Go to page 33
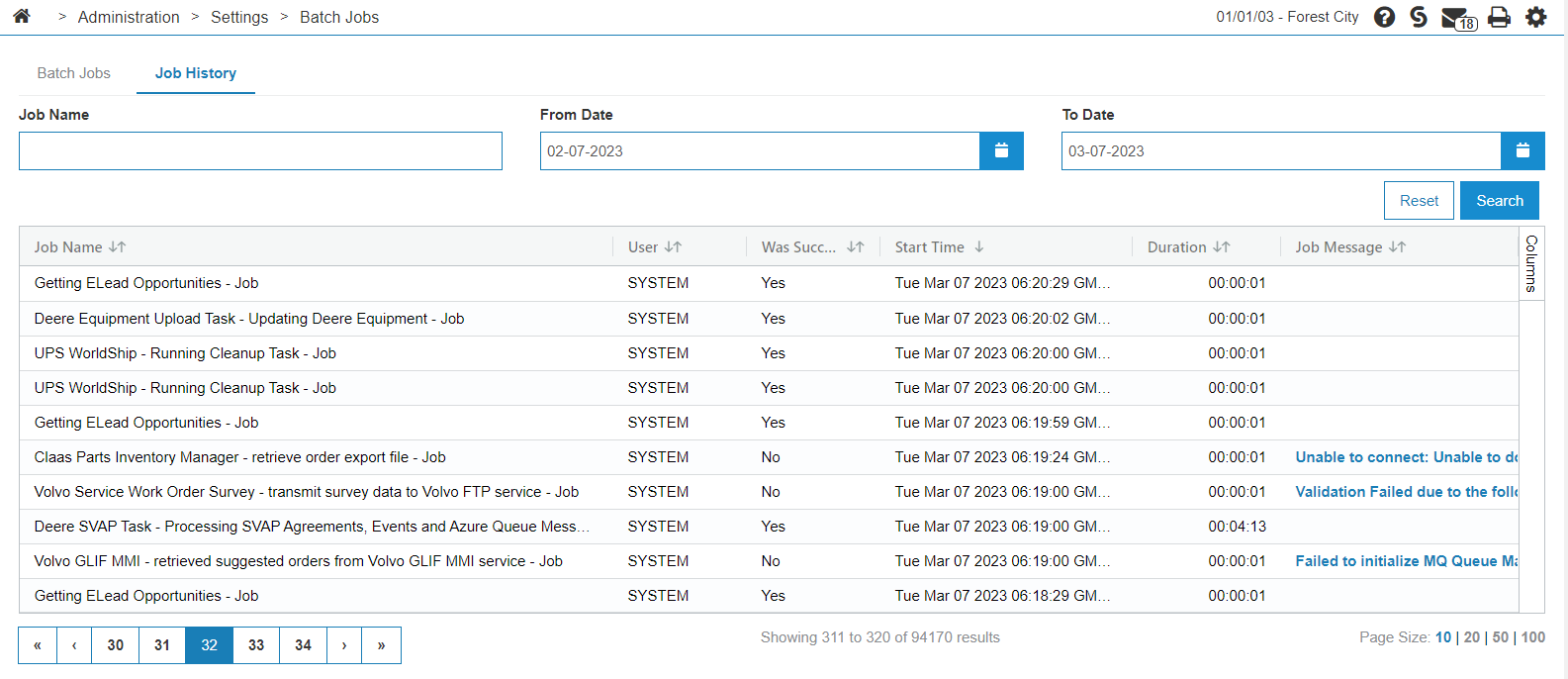Image resolution: width=1568 pixels, height=679 pixels. (256, 645)
